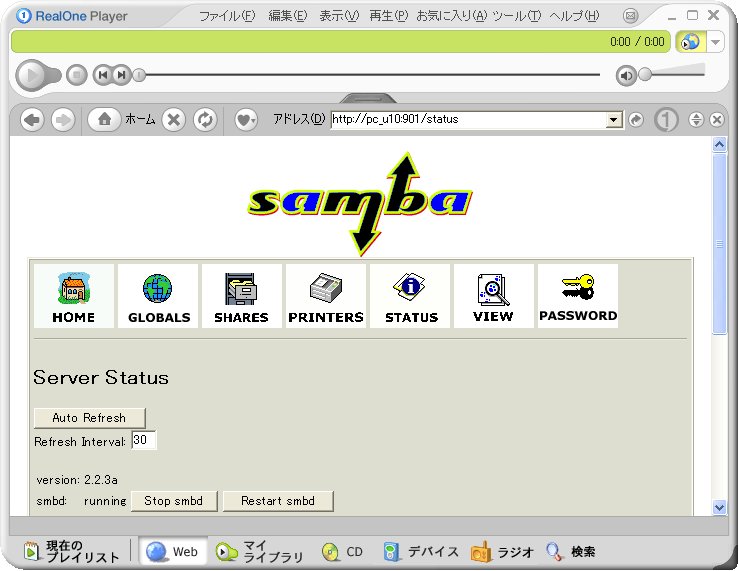Open the ファイル(F) menu
739x571 pixels.
[x=227, y=16]
